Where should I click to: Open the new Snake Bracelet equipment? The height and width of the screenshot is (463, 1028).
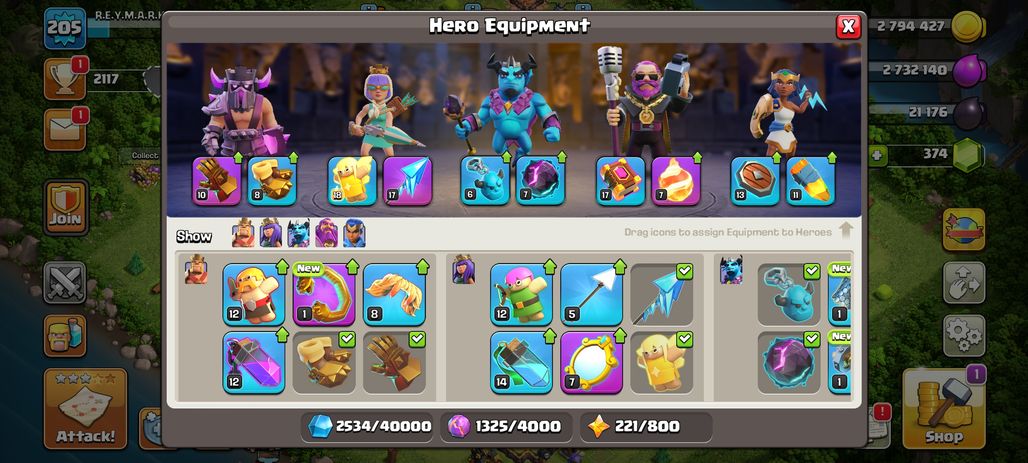coord(324,294)
